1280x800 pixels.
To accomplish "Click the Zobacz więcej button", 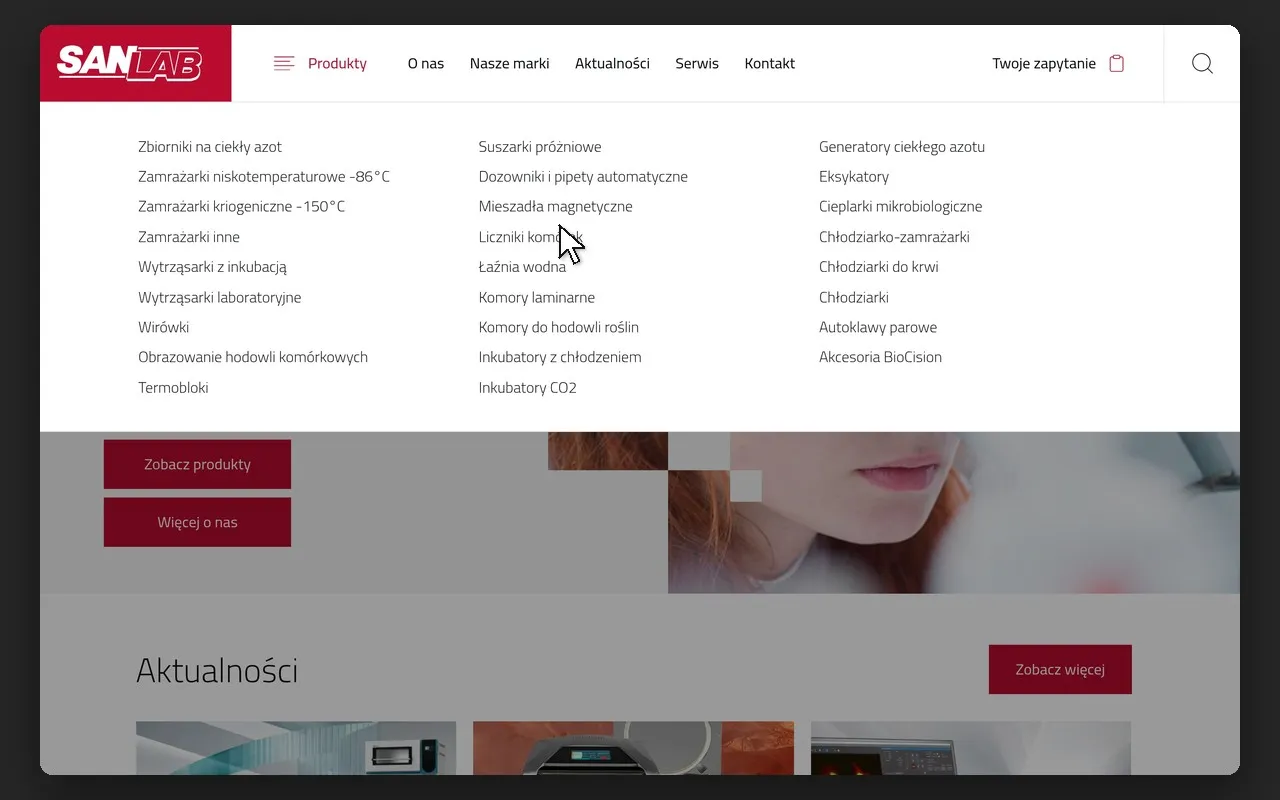I will (x=1060, y=669).
